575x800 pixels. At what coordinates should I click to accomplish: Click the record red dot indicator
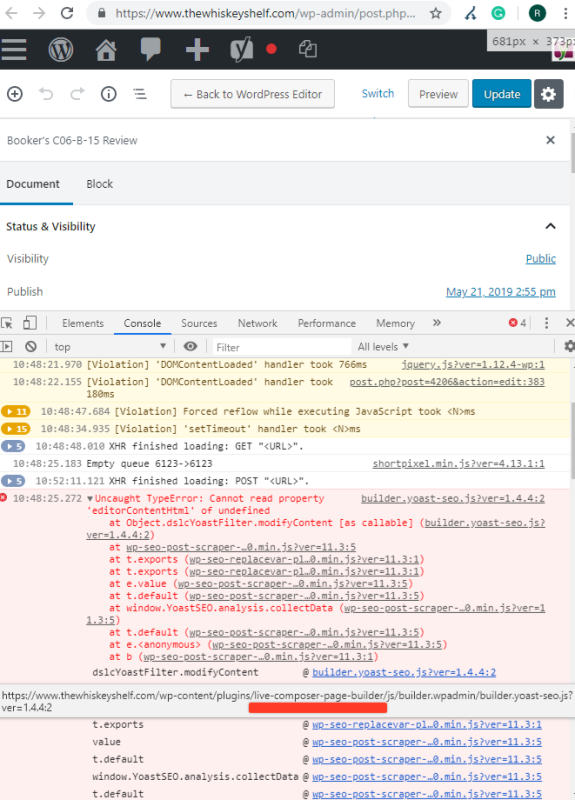pos(271,49)
